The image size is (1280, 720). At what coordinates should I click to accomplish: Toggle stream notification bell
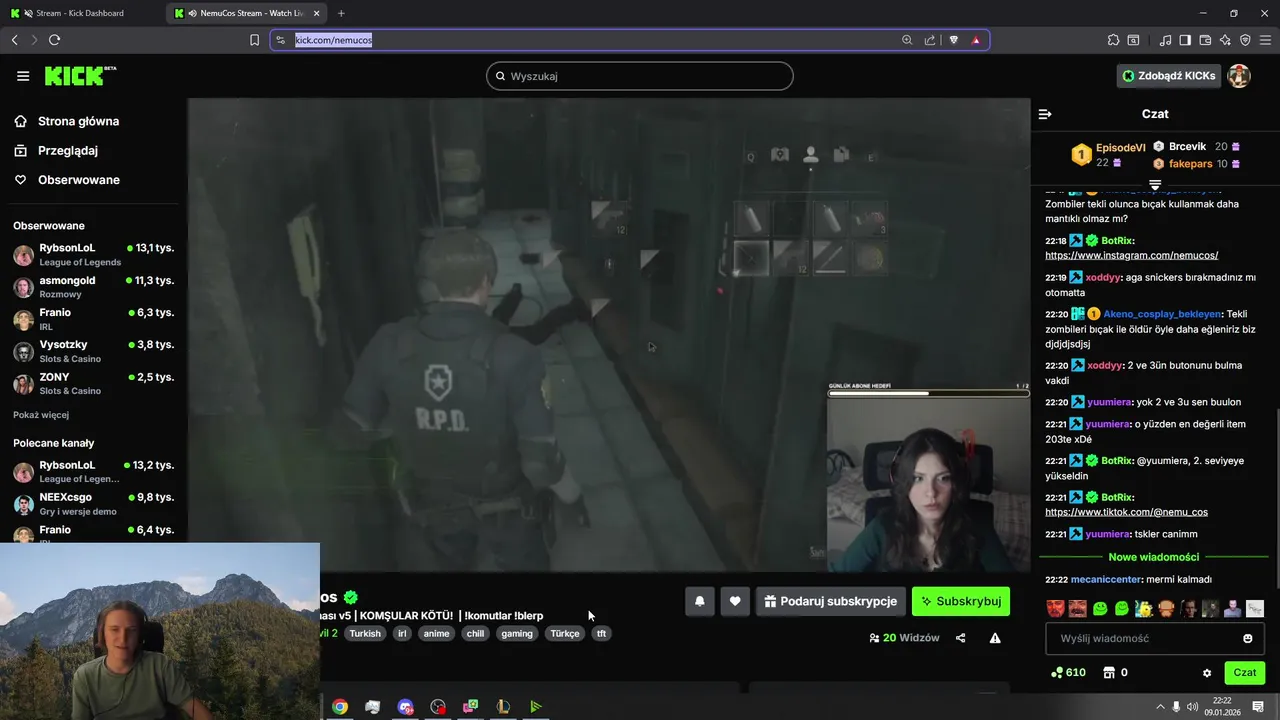tap(700, 601)
